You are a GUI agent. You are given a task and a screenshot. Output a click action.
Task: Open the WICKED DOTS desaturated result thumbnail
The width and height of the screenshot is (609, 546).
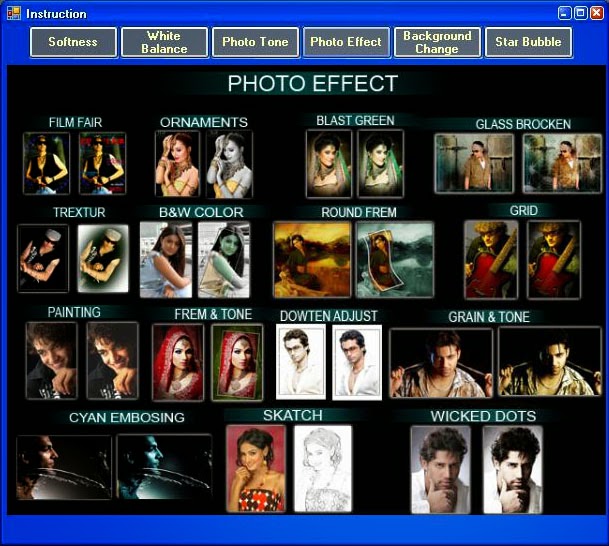pos(513,470)
